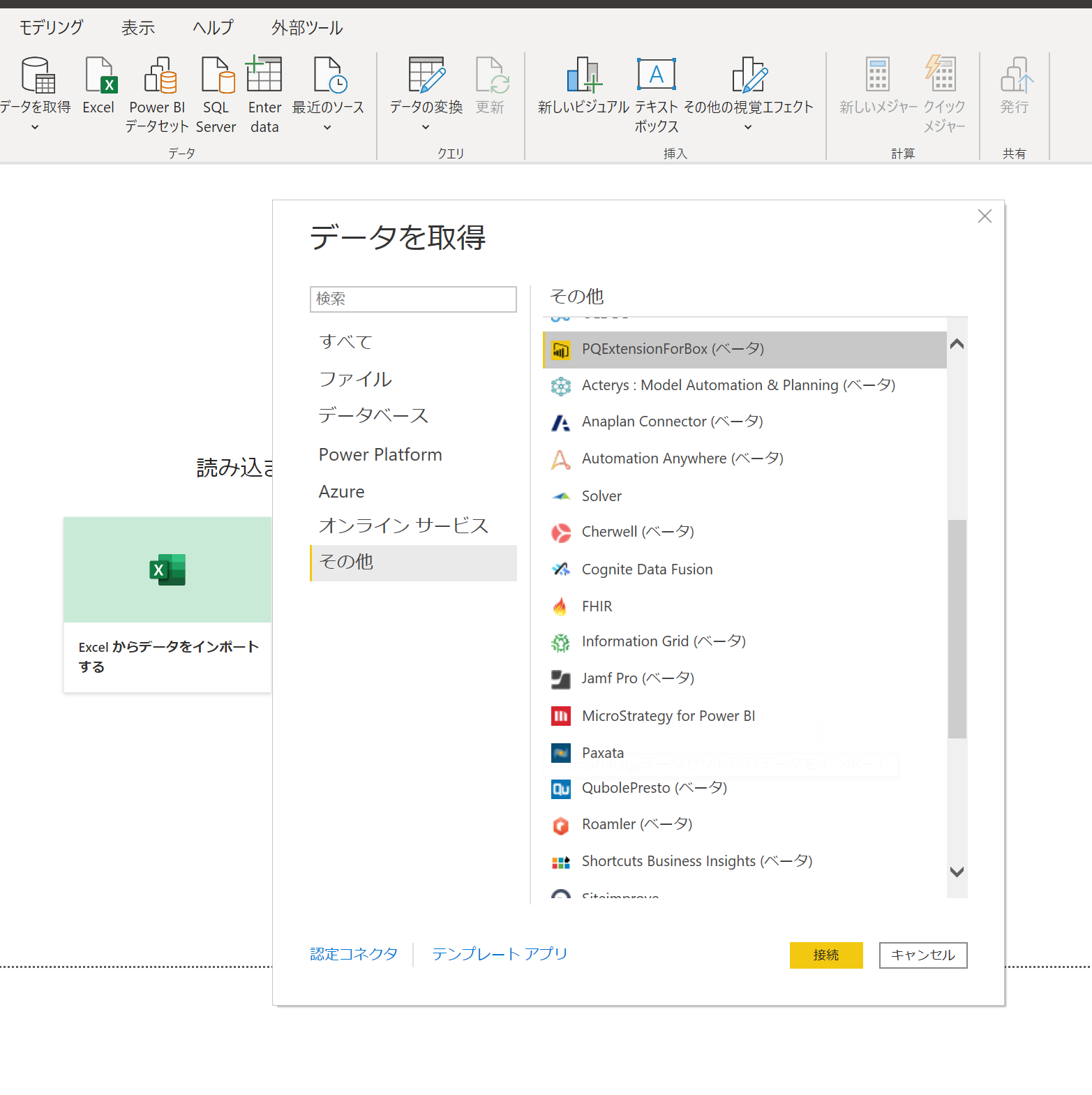Expand the データの変換 dropdown arrow

point(426,127)
